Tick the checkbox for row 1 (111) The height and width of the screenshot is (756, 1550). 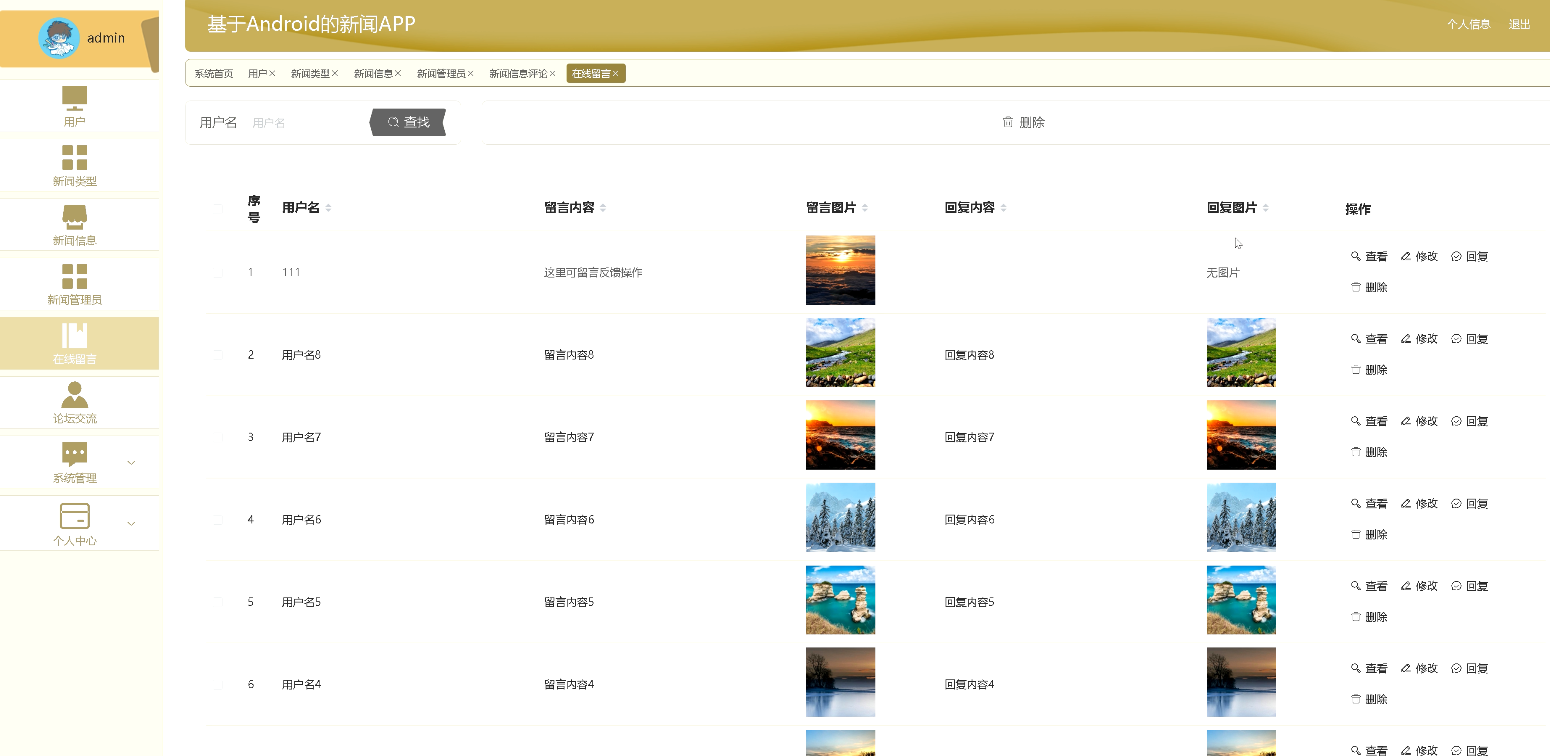[x=219, y=272]
